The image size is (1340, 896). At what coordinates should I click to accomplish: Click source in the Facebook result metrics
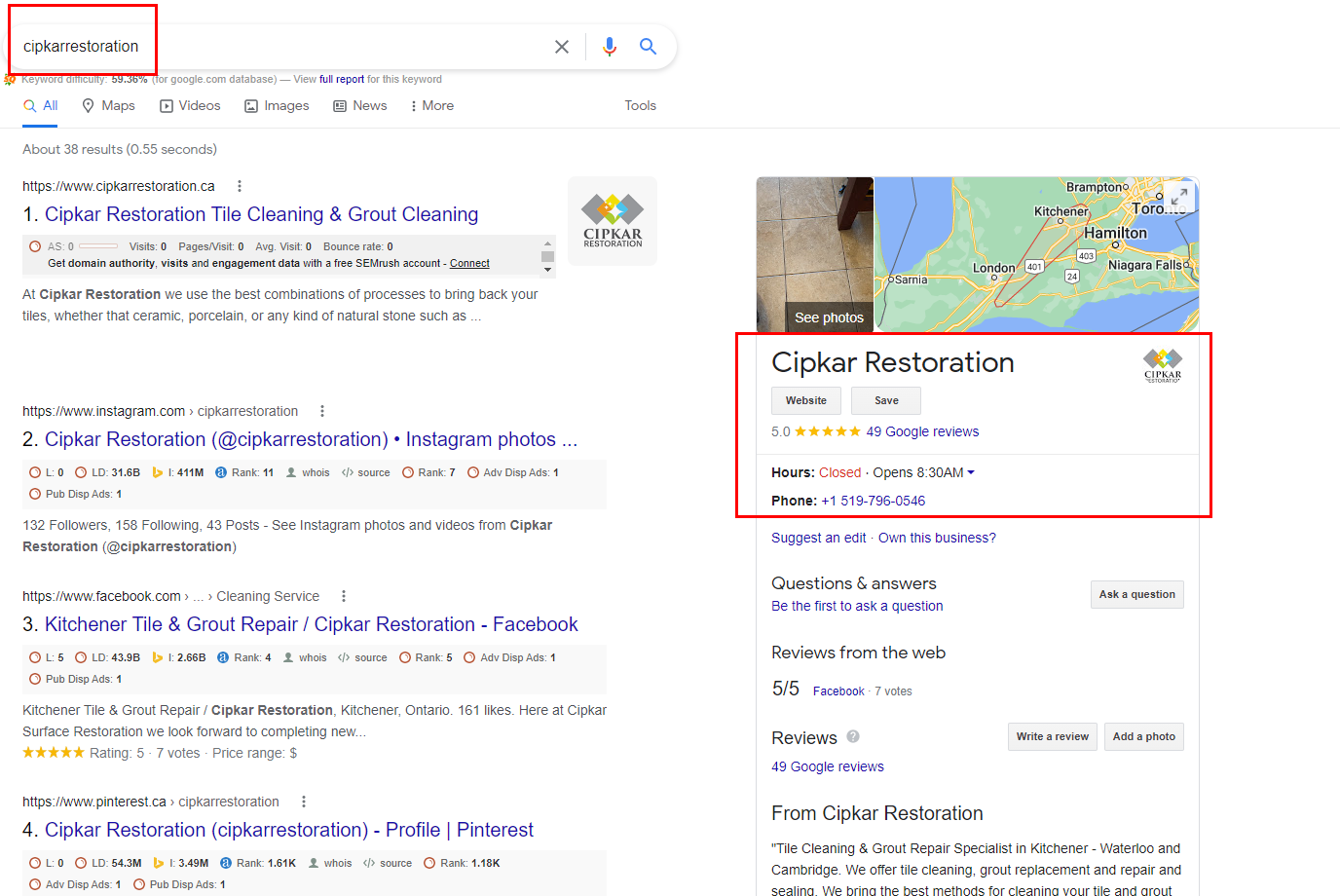(363, 658)
